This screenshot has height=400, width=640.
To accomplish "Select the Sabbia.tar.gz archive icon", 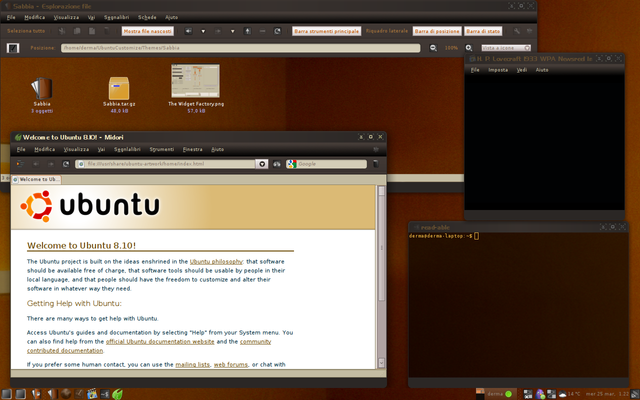I will point(119,88).
